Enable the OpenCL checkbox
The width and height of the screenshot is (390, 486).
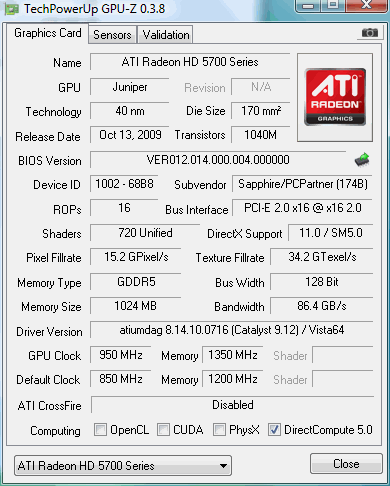coord(100,429)
